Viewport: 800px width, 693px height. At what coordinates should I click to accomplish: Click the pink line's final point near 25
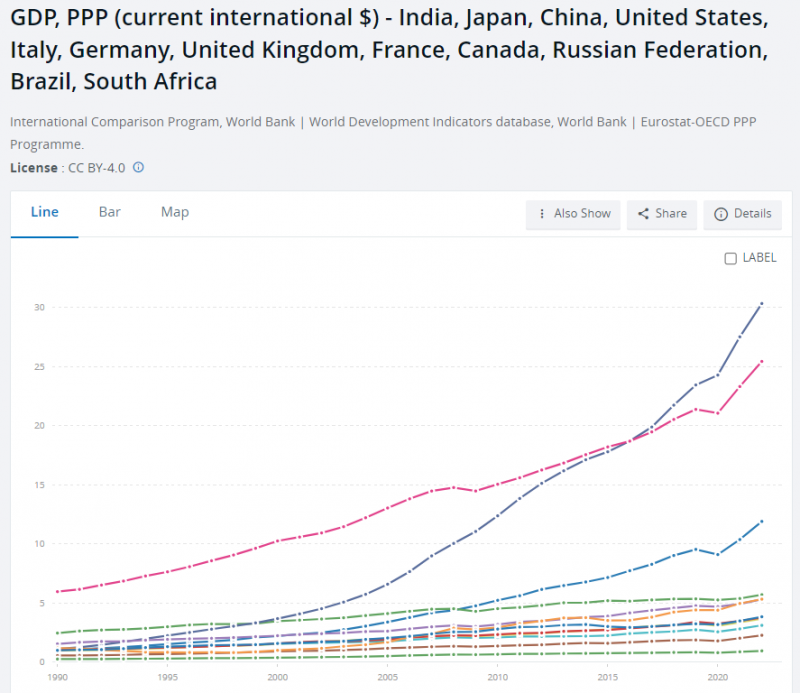(x=762, y=361)
